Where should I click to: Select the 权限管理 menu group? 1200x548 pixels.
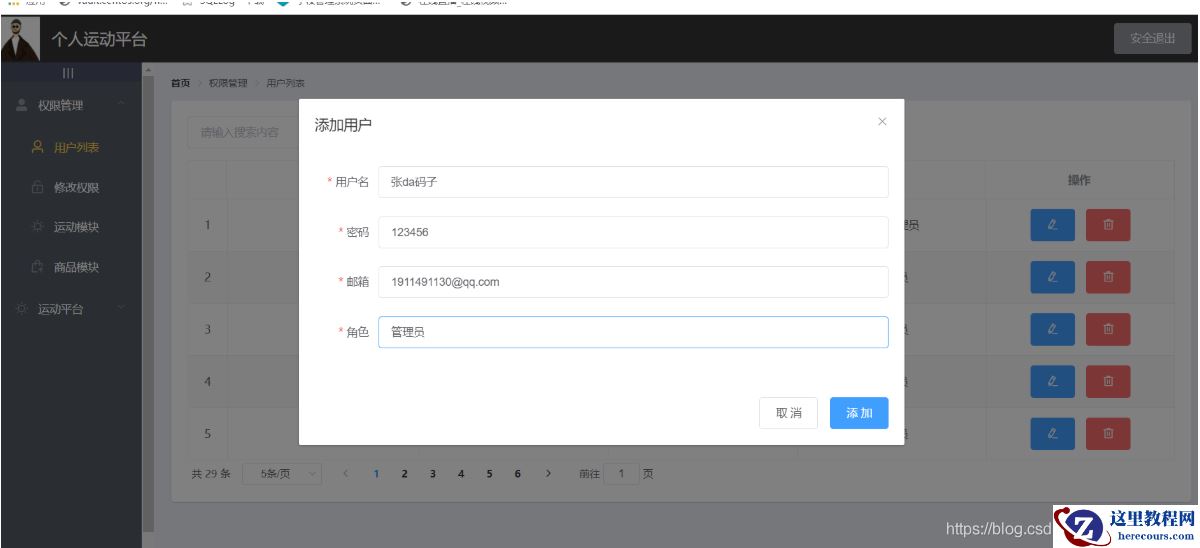pos(71,105)
